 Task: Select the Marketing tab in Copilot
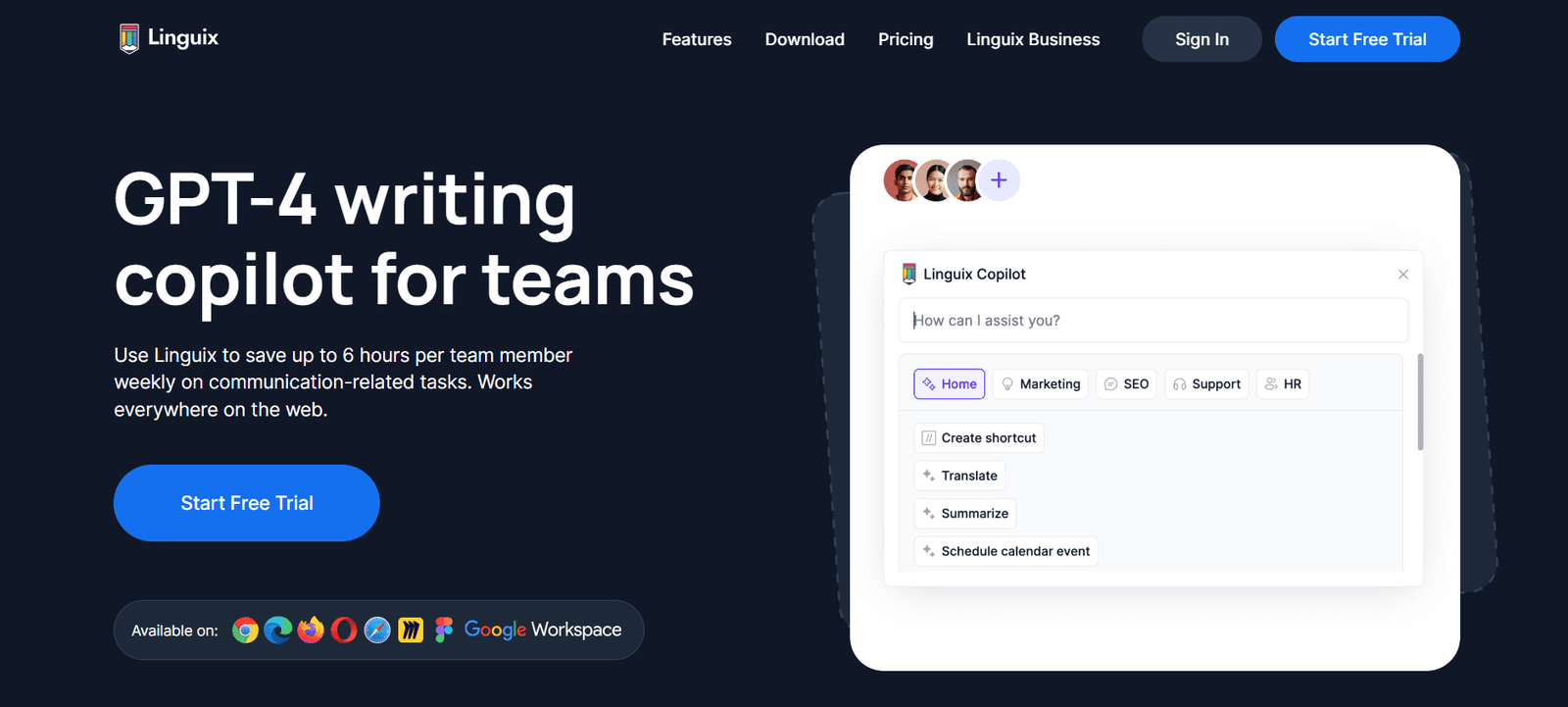[x=1040, y=384]
